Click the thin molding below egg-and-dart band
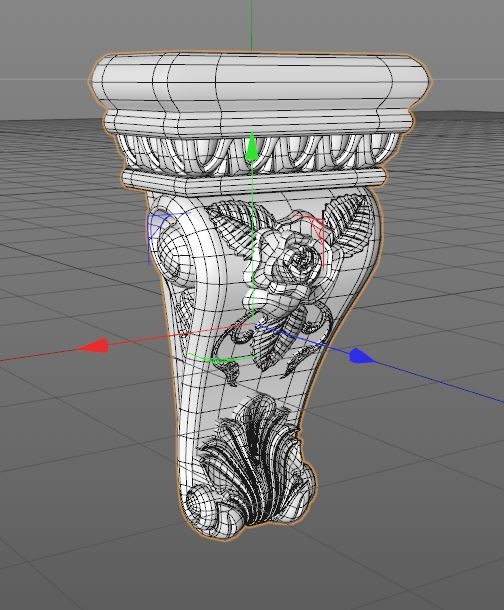This screenshot has height=610, width=504. 255,181
